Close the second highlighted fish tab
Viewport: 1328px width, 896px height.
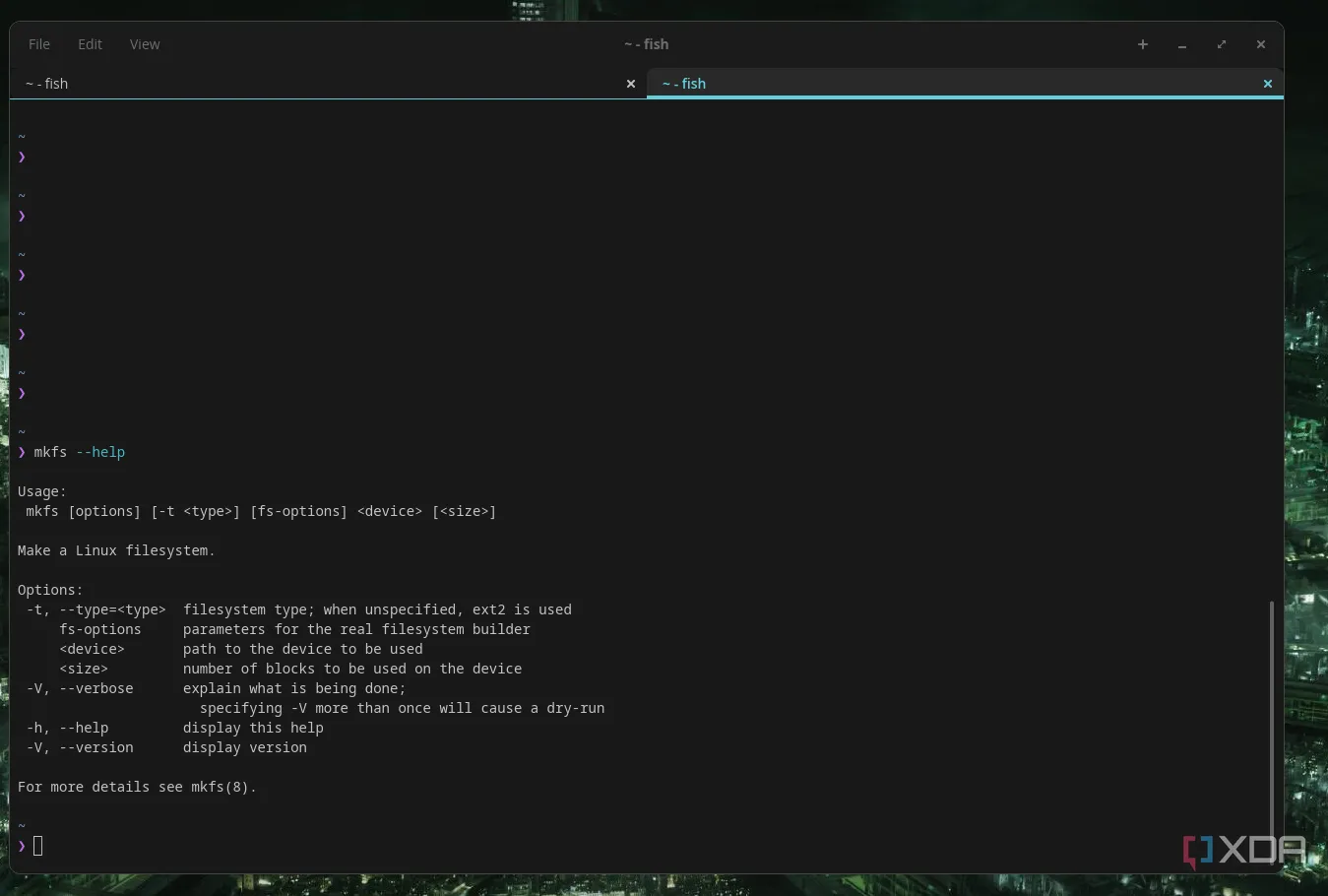click(x=1268, y=84)
